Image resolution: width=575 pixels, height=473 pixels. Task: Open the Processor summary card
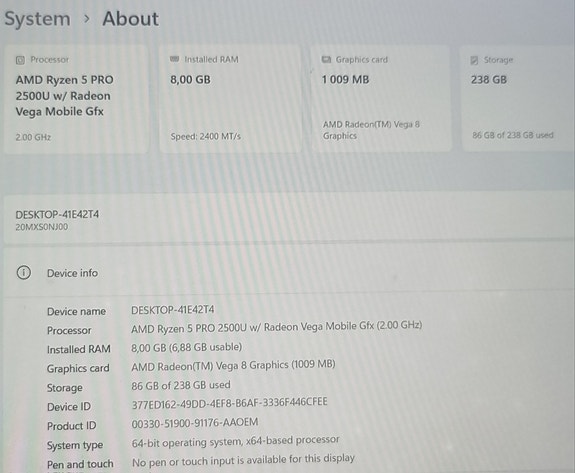76,99
